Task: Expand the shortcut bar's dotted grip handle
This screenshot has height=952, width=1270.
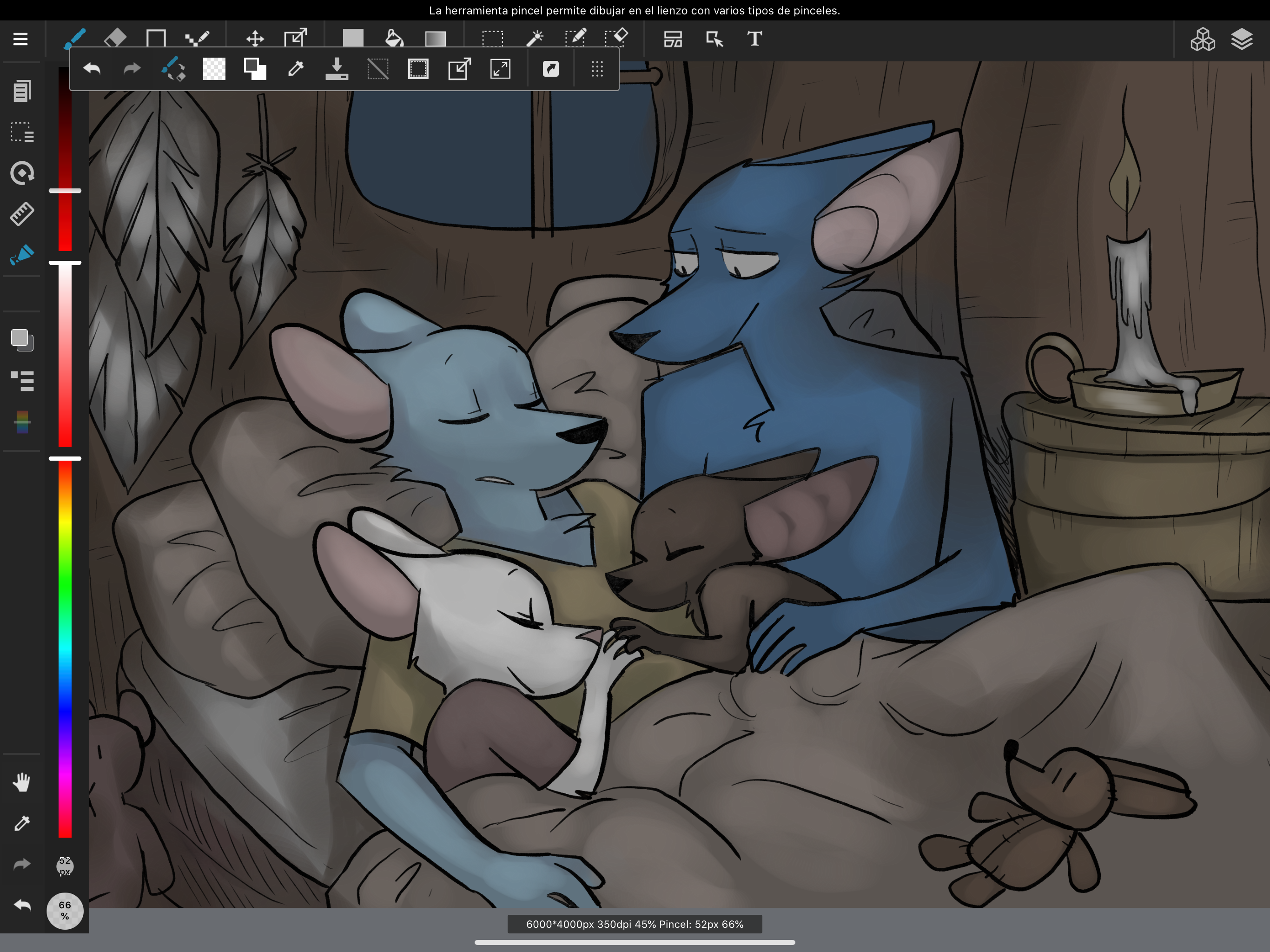Action: pos(597,69)
